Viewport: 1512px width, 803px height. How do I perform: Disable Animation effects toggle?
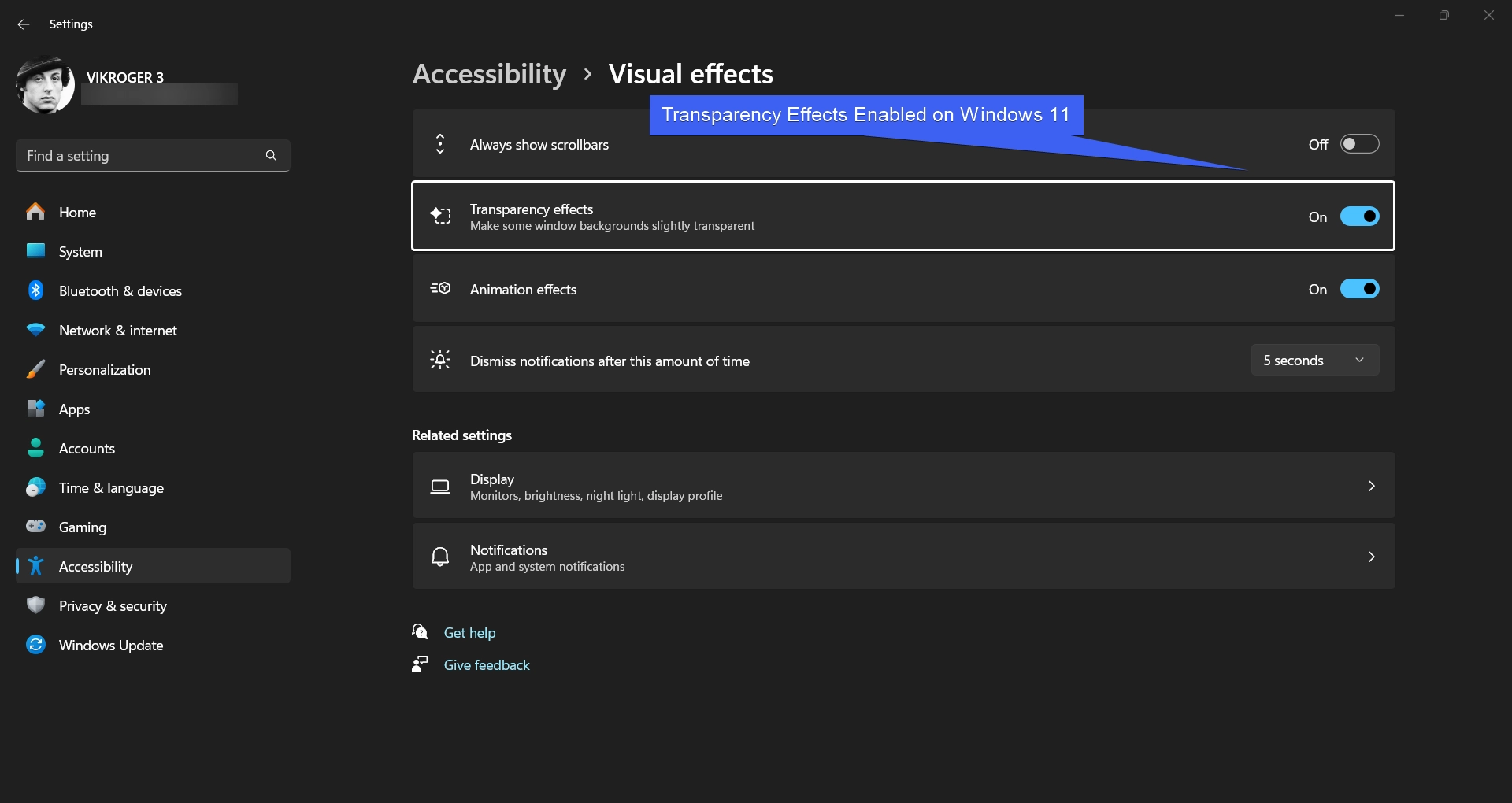click(x=1360, y=289)
